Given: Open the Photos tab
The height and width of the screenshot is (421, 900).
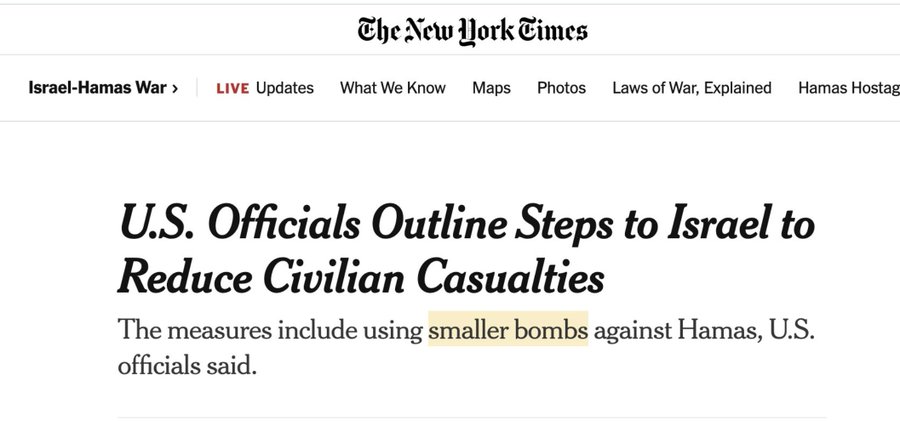Looking at the screenshot, I should click(x=561, y=88).
